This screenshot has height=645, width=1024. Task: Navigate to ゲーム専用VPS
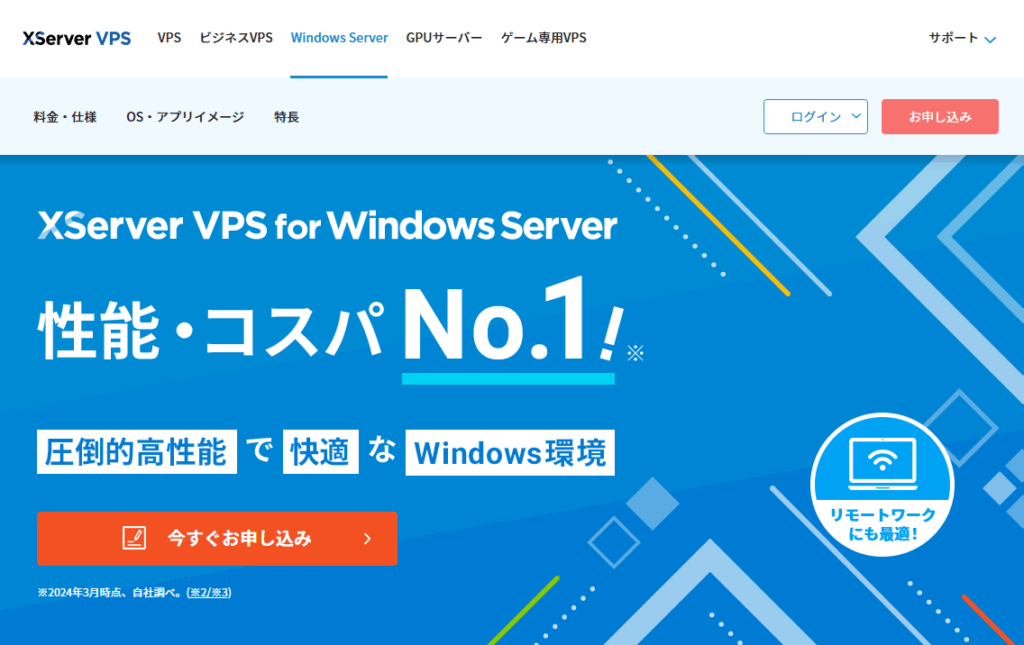(x=543, y=38)
